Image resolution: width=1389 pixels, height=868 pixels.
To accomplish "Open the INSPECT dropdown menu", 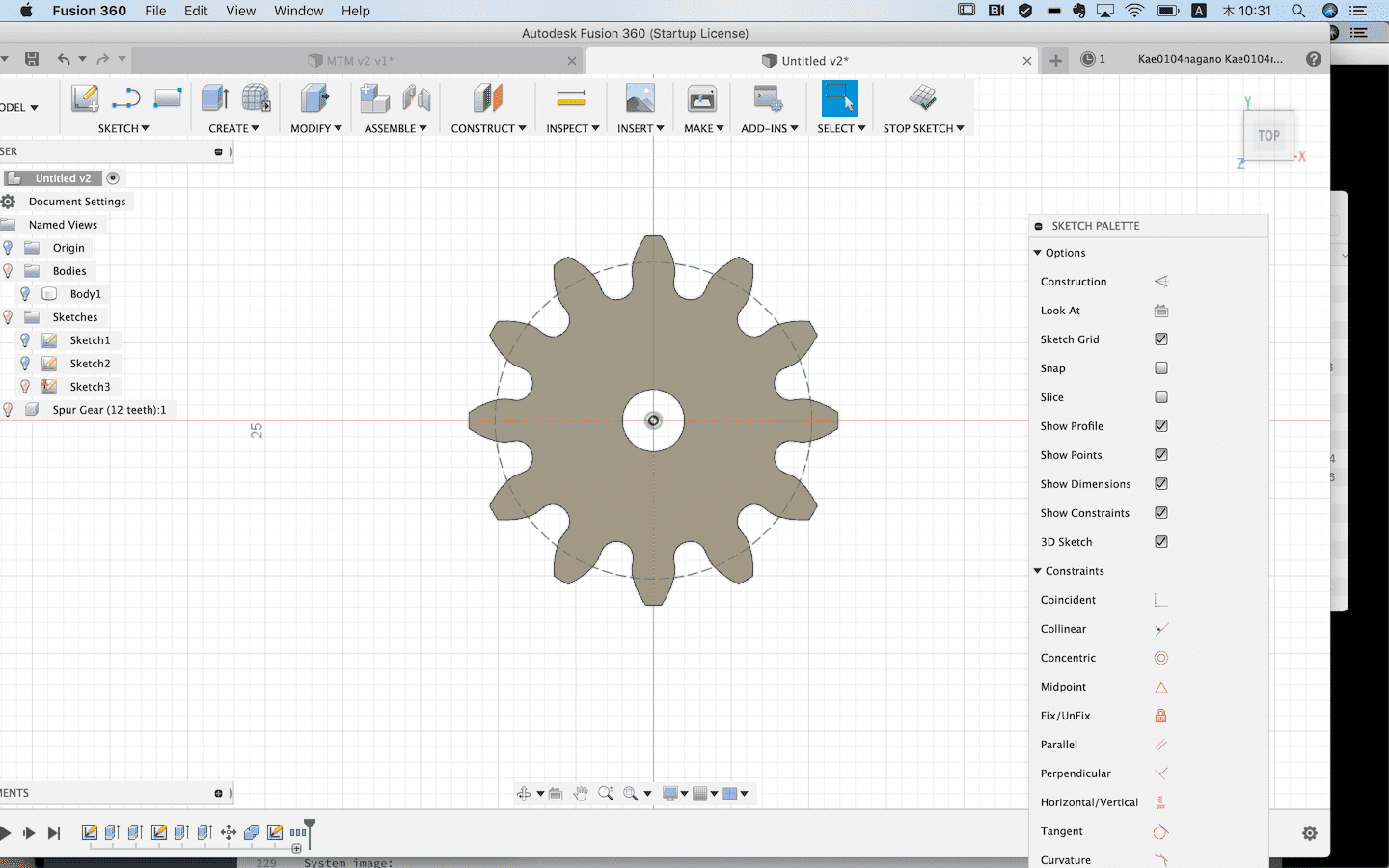I will tap(573, 128).
